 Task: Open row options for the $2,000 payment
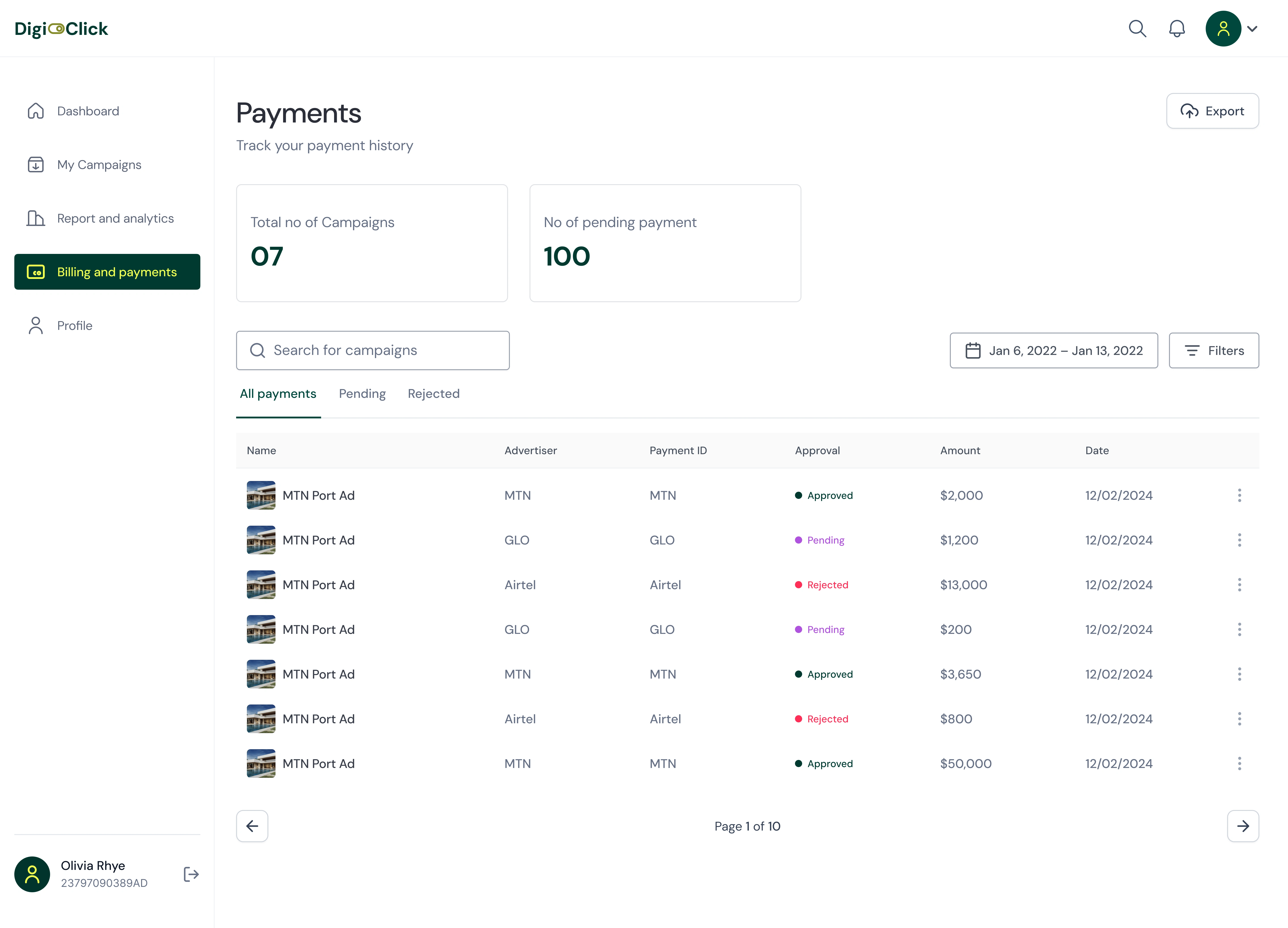tap(1239, 496)
